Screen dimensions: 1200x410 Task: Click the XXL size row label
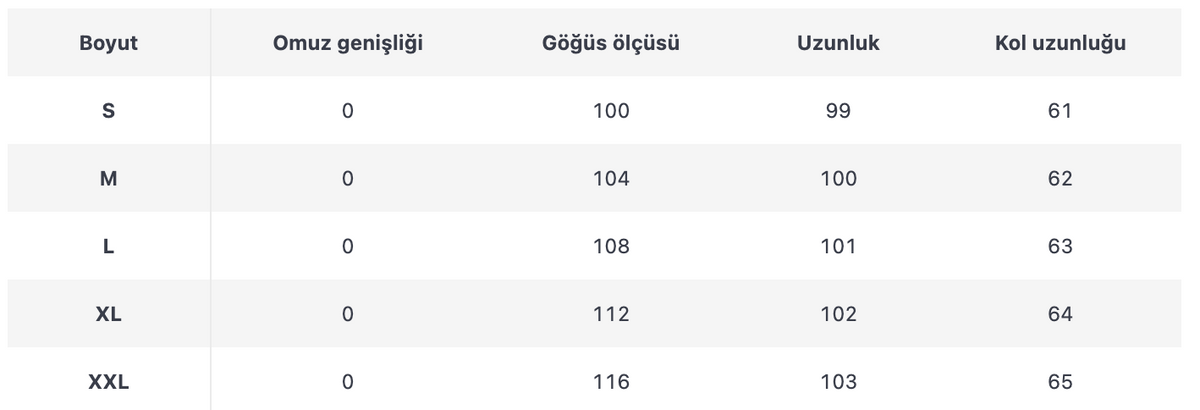(108, 382)
